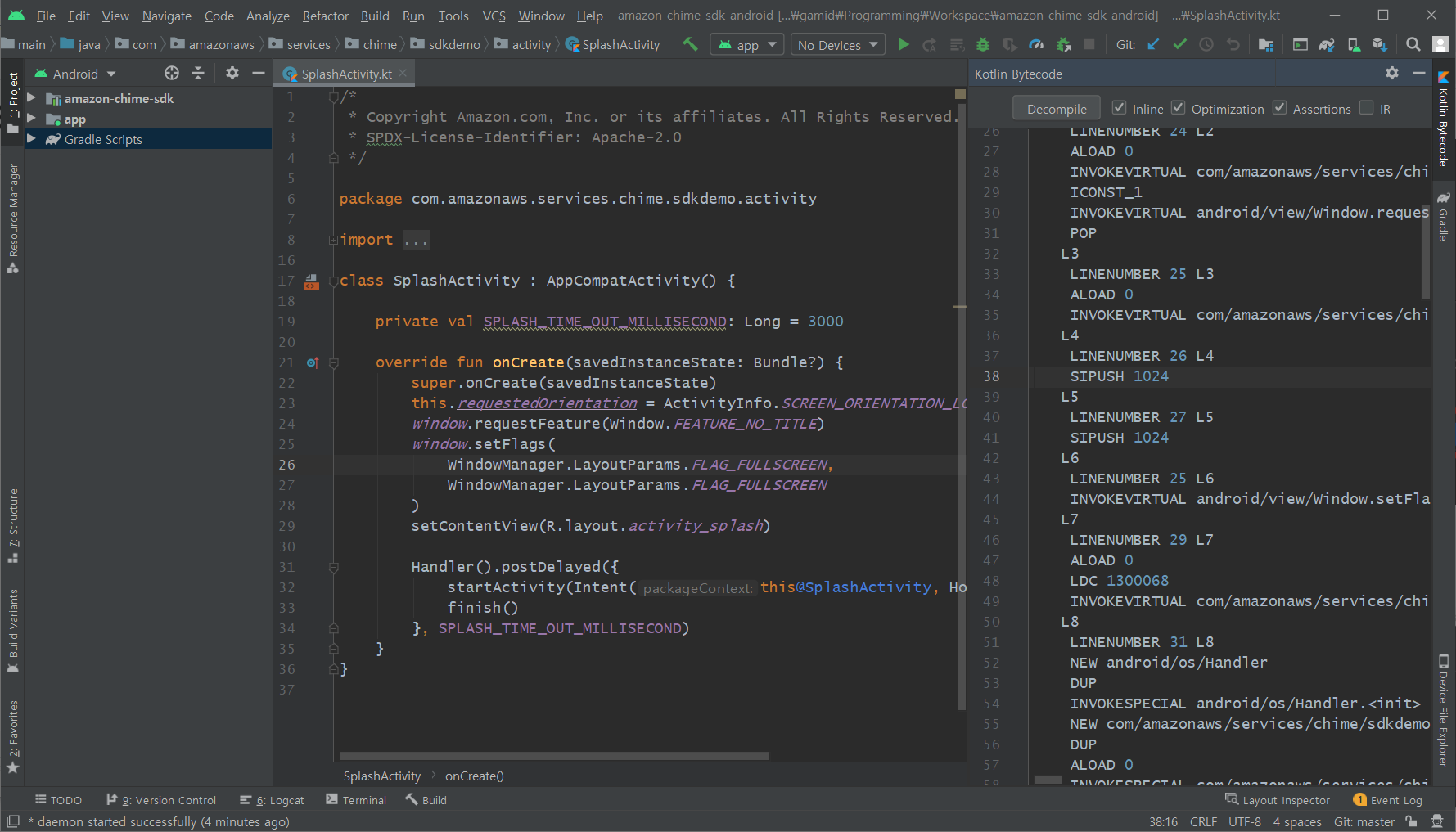The width and height of the screenshot is (1456, 832).
Task: Open the No Devices dropdown
Action: click(x=836, y=44)
